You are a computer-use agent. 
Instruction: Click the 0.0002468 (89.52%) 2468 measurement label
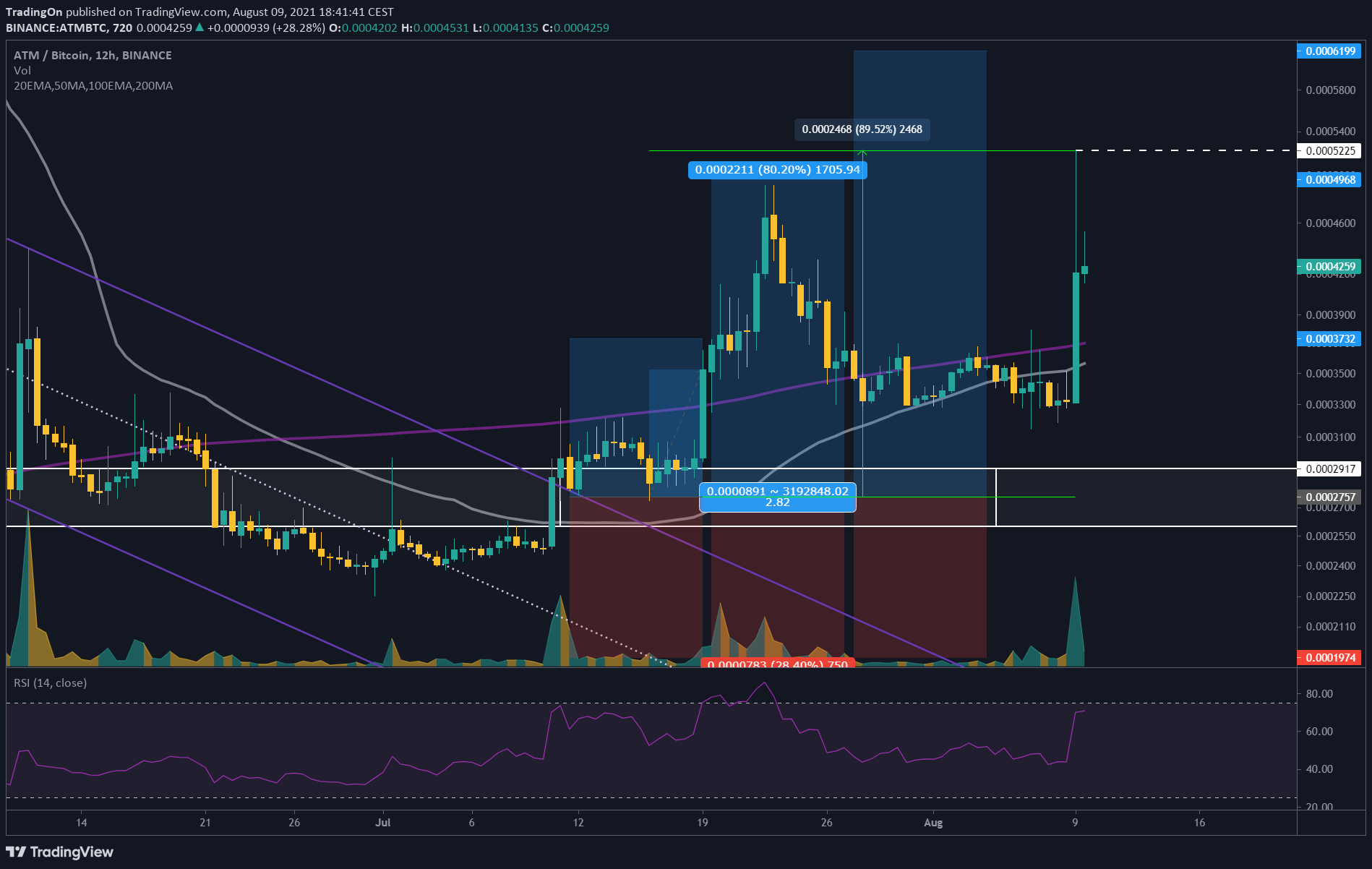[862, 129]
